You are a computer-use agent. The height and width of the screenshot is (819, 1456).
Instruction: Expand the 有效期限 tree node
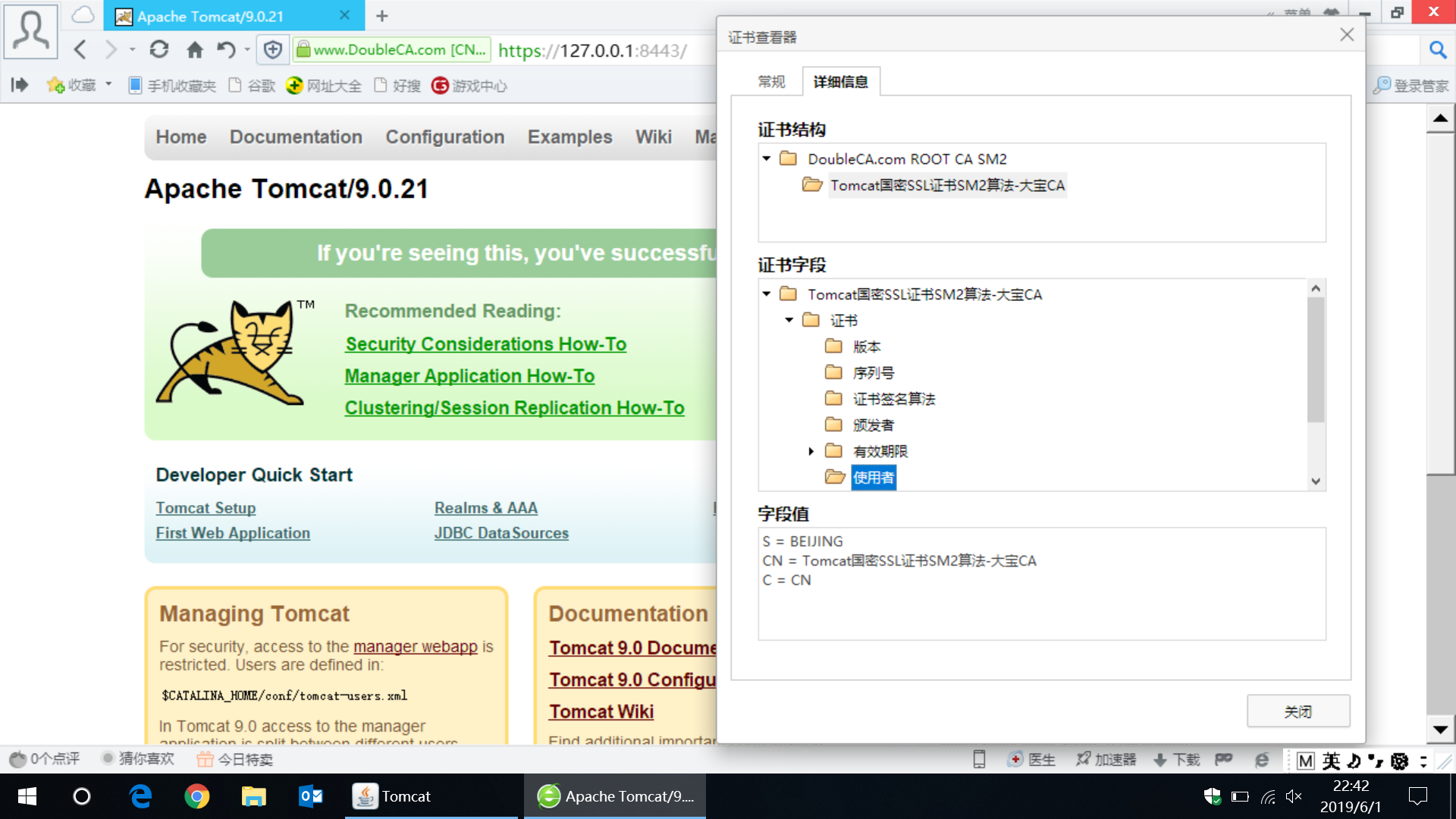(x=811, y=451)
